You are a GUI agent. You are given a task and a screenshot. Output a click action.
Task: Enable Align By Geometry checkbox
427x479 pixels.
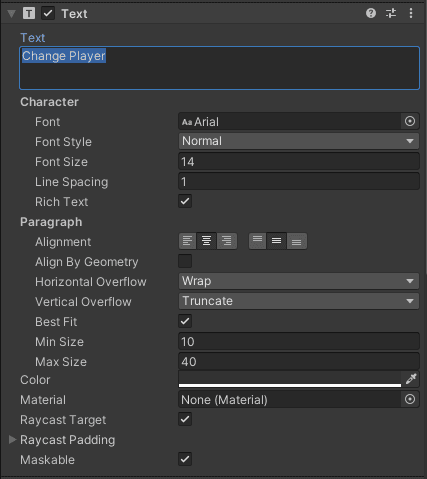185,261
